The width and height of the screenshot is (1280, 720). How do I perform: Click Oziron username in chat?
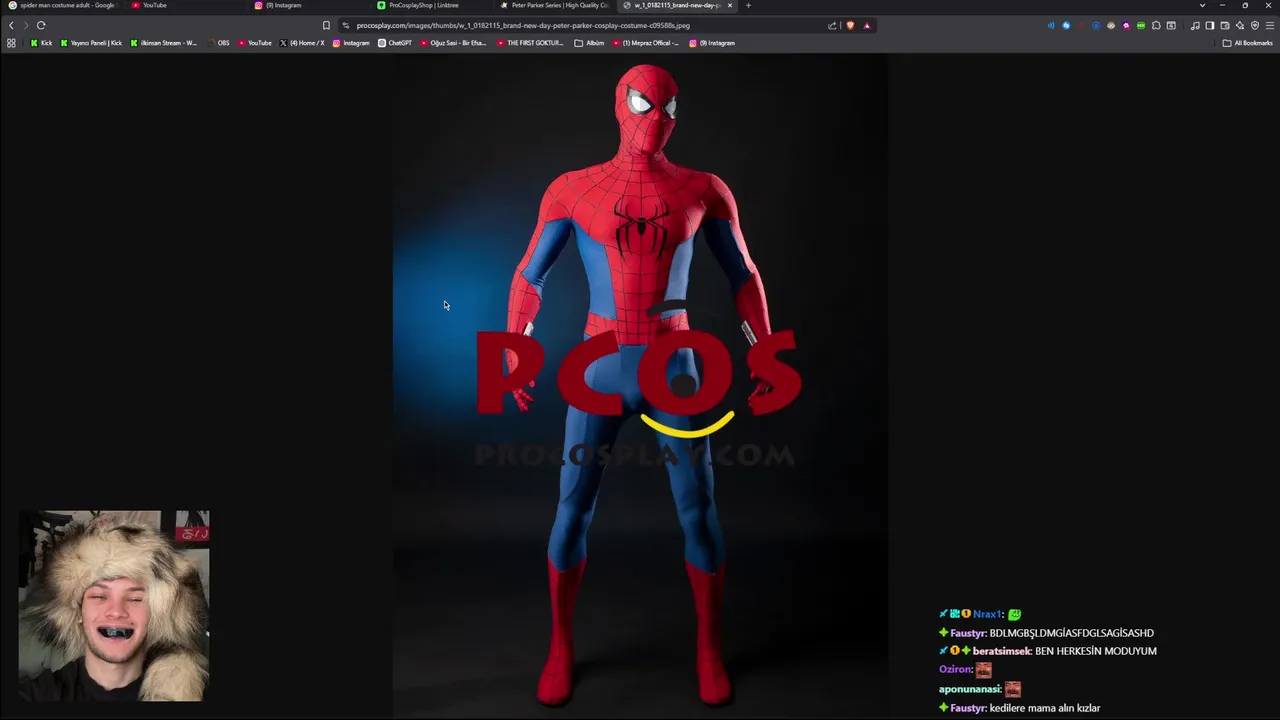(x=955, y=669)
